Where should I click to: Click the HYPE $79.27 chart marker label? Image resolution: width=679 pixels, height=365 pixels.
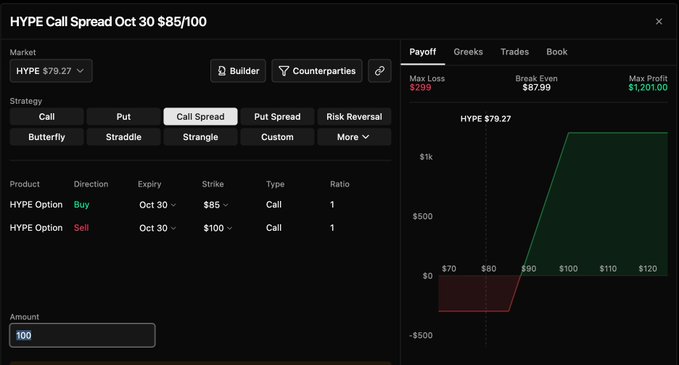(x=485, y=119)
